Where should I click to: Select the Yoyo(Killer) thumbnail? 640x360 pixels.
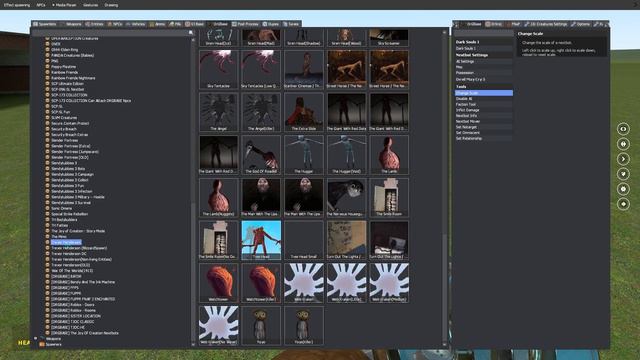coord(304,325)
